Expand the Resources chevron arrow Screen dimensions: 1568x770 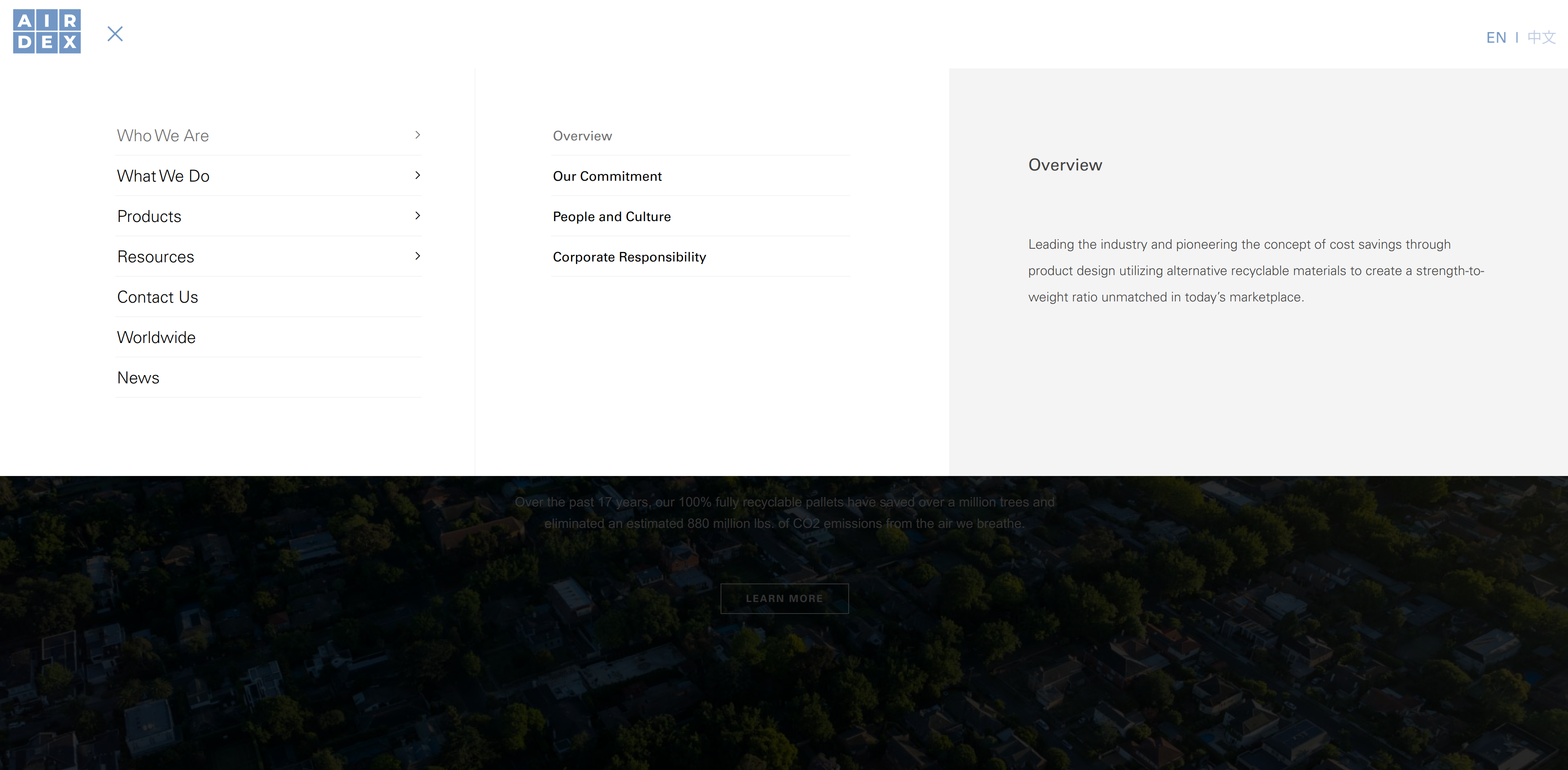(x=418, y=256)
